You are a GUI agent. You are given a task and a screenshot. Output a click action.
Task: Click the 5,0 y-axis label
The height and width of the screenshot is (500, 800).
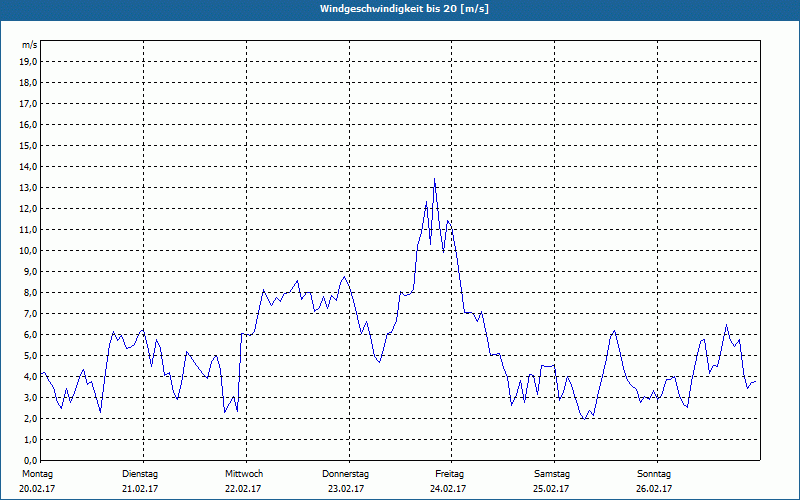(x=30, y=356)
